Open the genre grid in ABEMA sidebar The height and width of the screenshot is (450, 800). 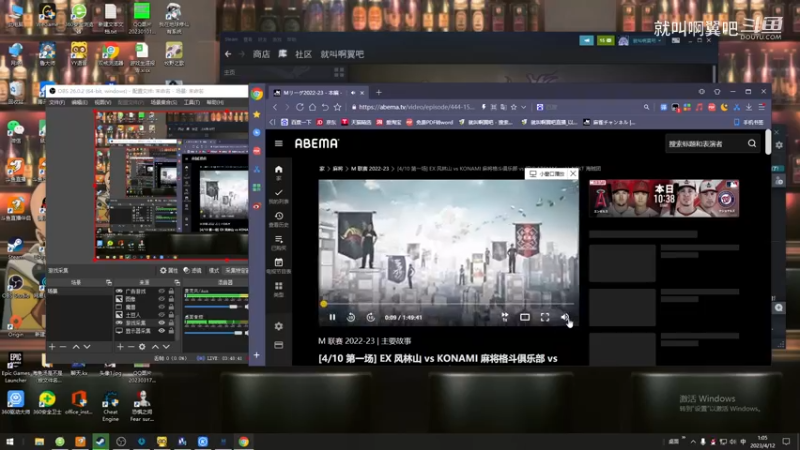pos(279,289)
